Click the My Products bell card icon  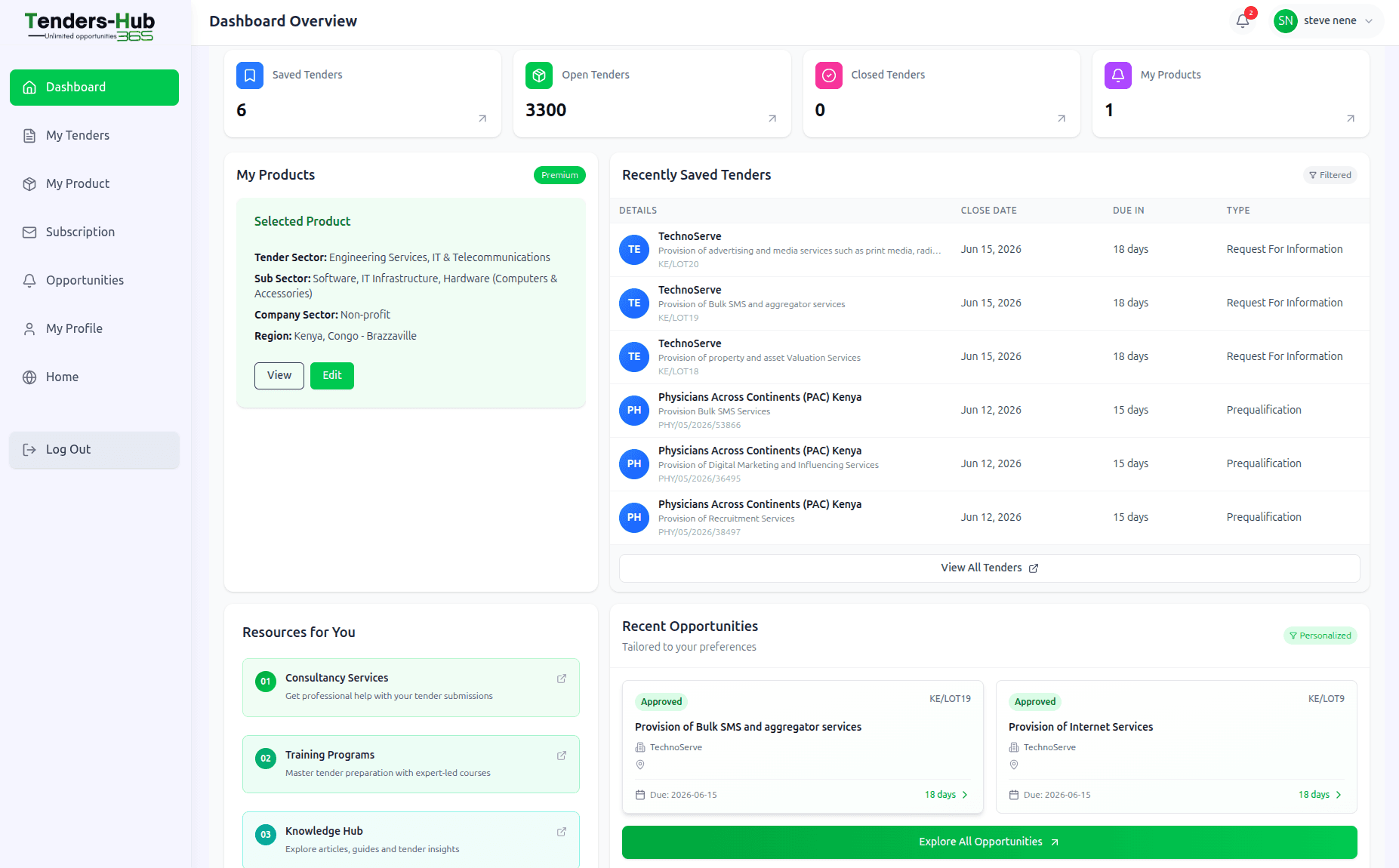(x=1118, y=75)
